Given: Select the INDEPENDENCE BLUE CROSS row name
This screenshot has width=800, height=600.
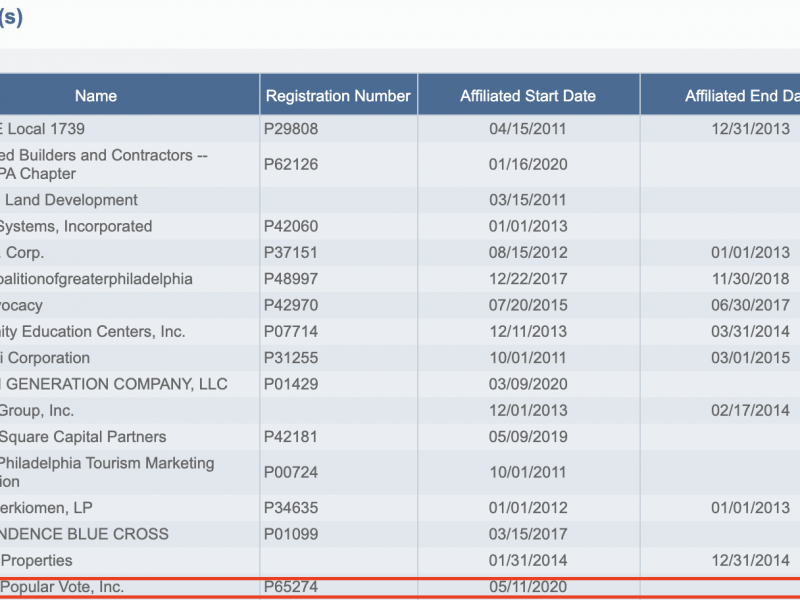Looking at the screenshot, I should (84, 534).
